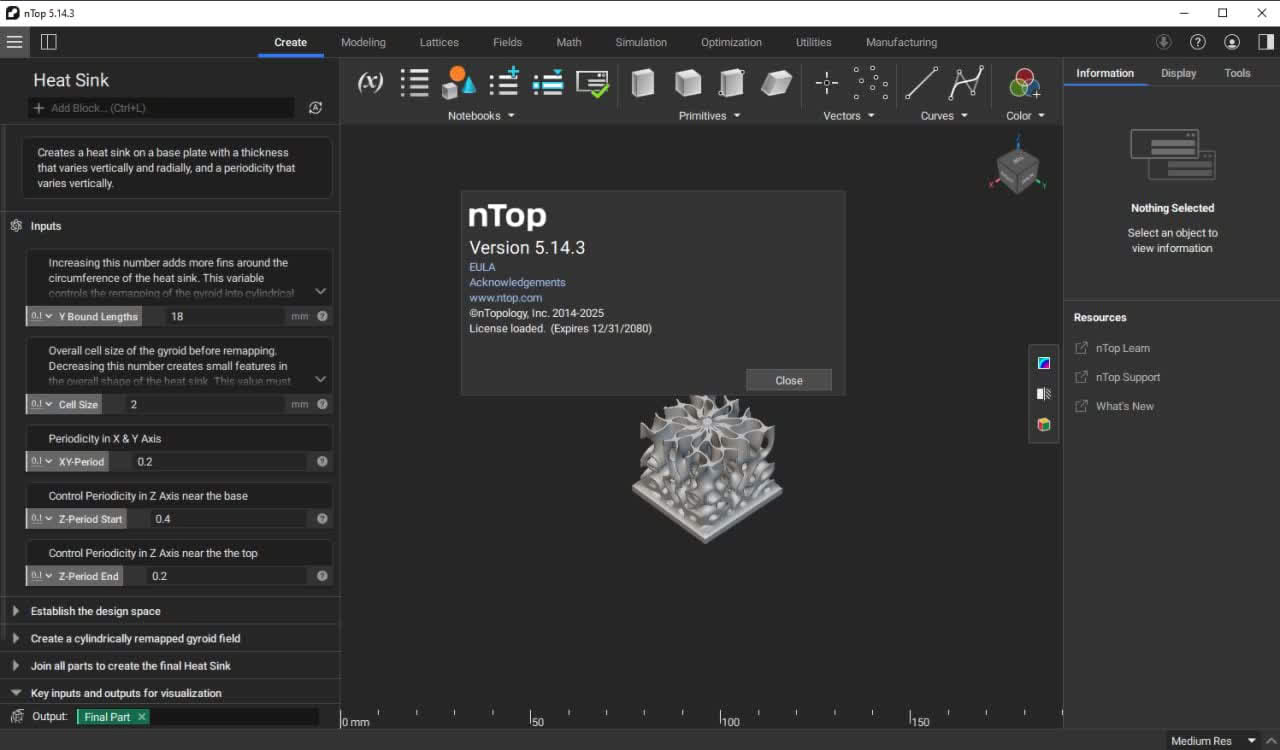Viewport: 1280px width, 750px height.
Task: Click the auto-reload icon next to Add Block
Action: 316,107
